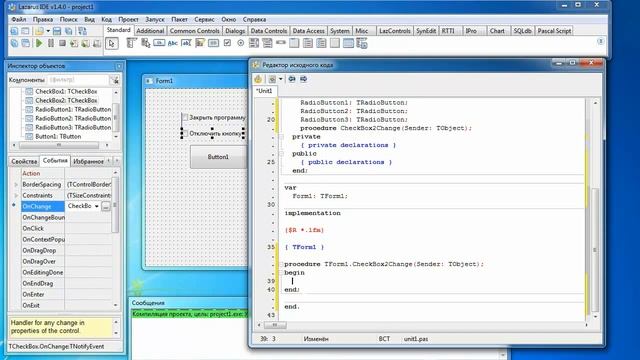Select RadioButton2: TRadioButton in the component tree
Viewport: 640px width, 360px height.
[x=73, y=118]
